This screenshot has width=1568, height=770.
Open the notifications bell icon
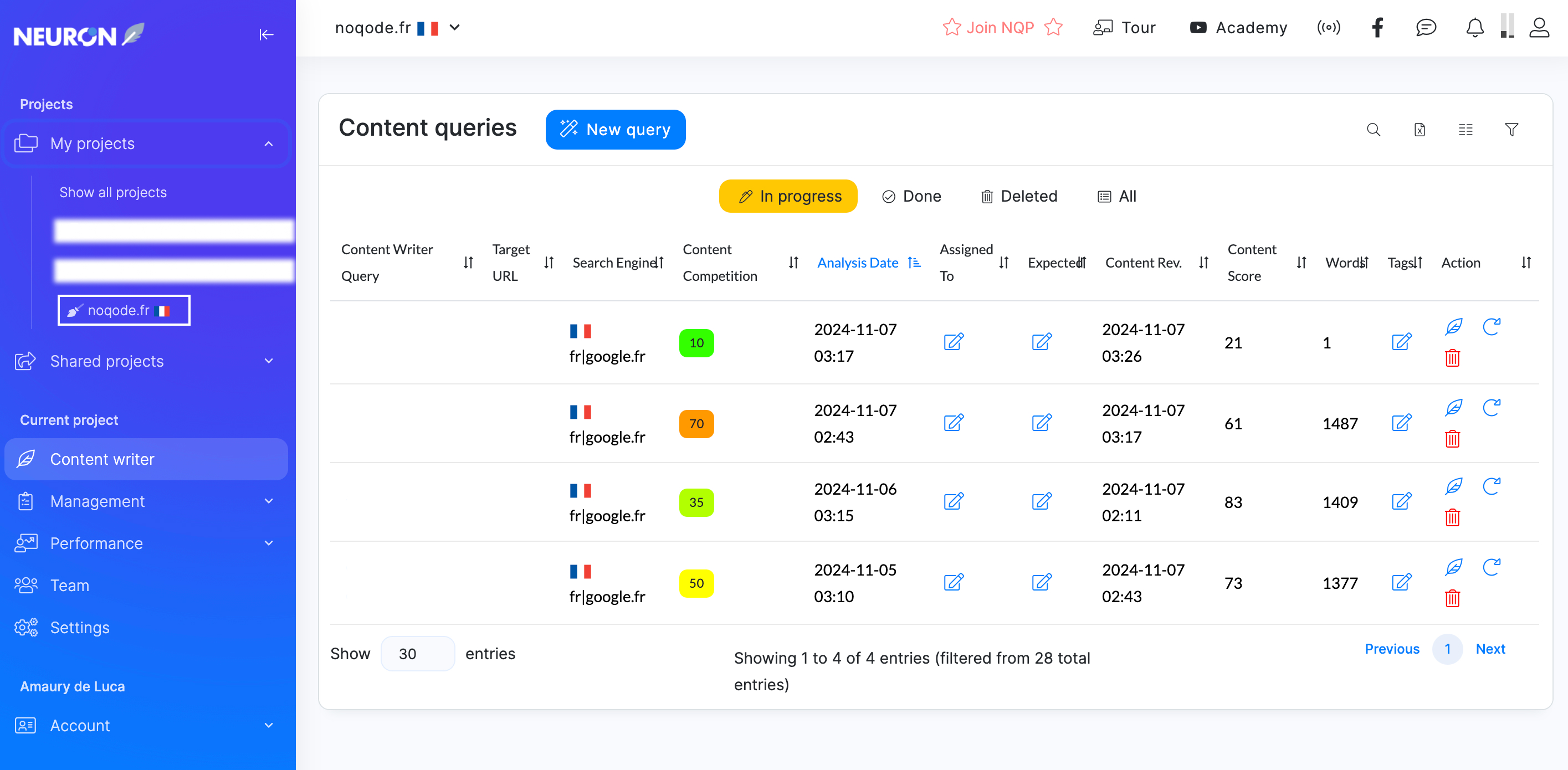tap(1474, 27)
